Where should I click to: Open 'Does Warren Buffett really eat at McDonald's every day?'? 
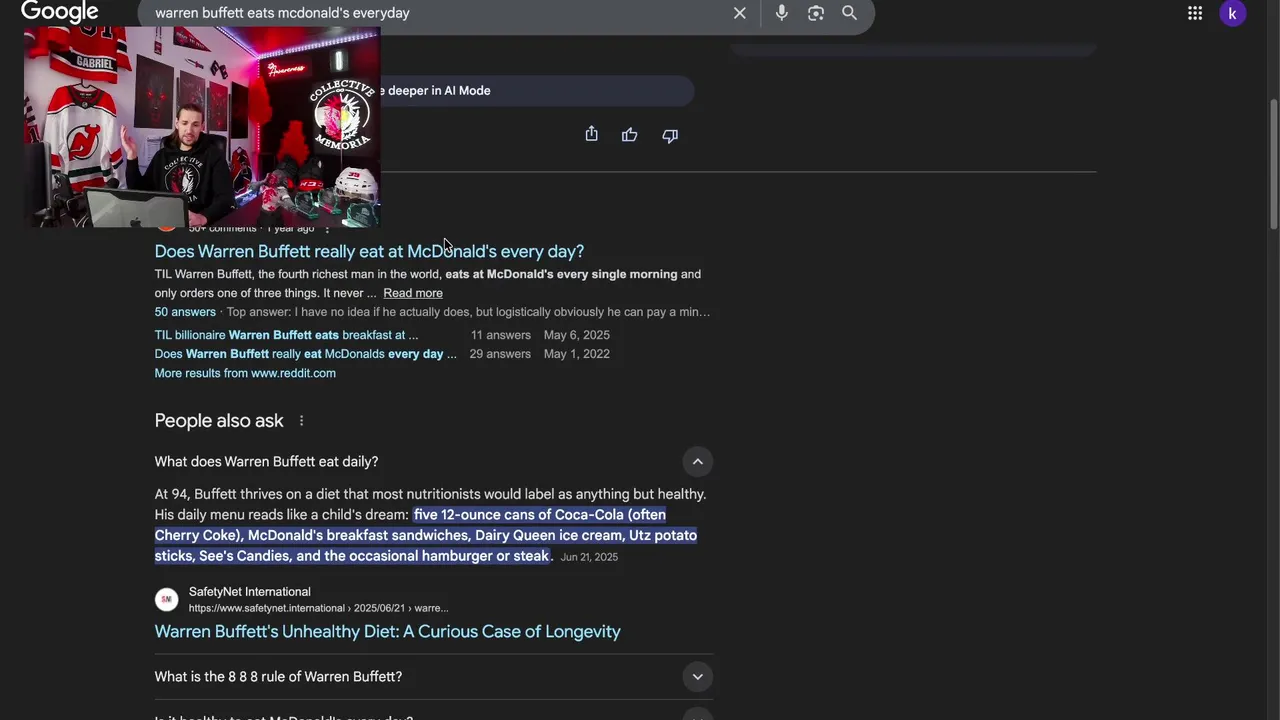point(369,251)
